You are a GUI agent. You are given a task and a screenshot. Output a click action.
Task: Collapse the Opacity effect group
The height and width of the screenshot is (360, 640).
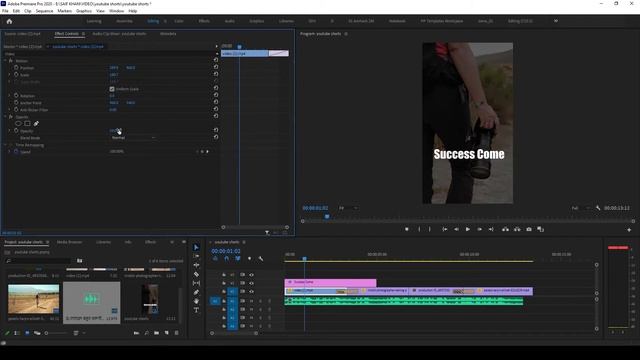point(5,117)
